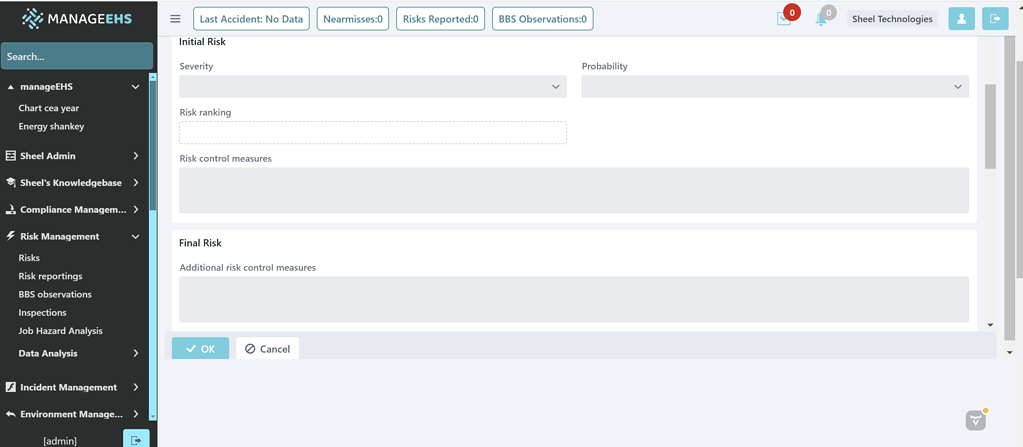
Task: Open BBS observations page
Action: (55, 294)
